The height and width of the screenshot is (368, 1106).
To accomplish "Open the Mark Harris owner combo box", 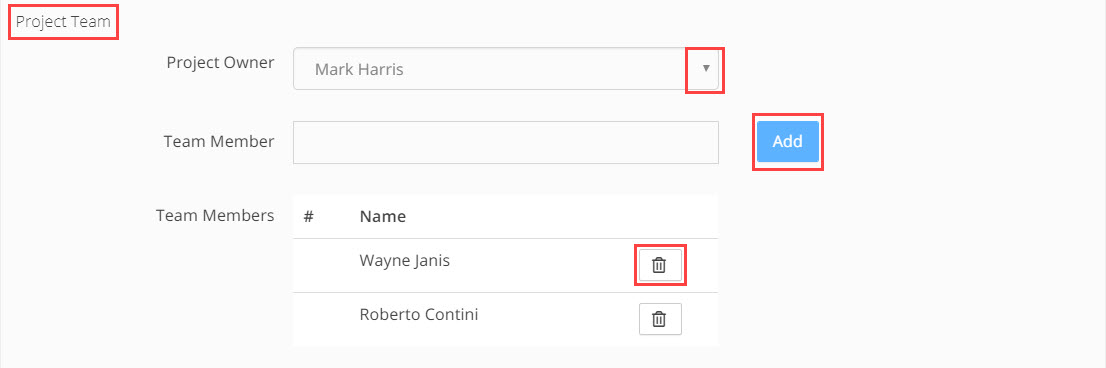I will tap(506, 69).
